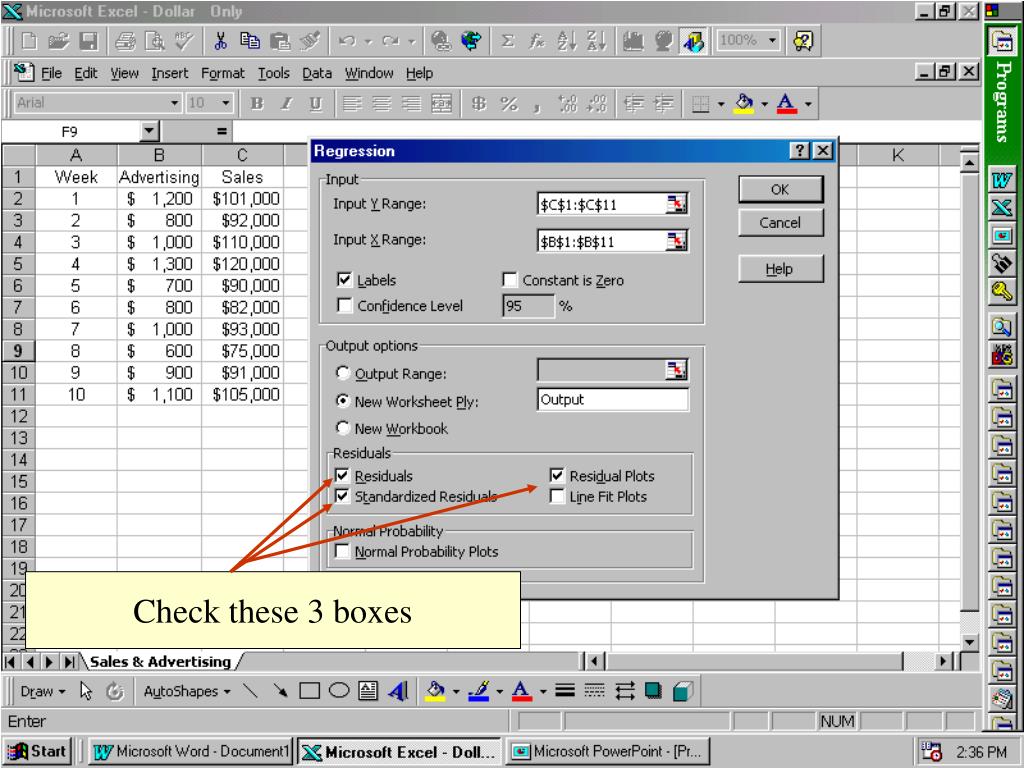Click the Sort Descending icon

point(596,41)
